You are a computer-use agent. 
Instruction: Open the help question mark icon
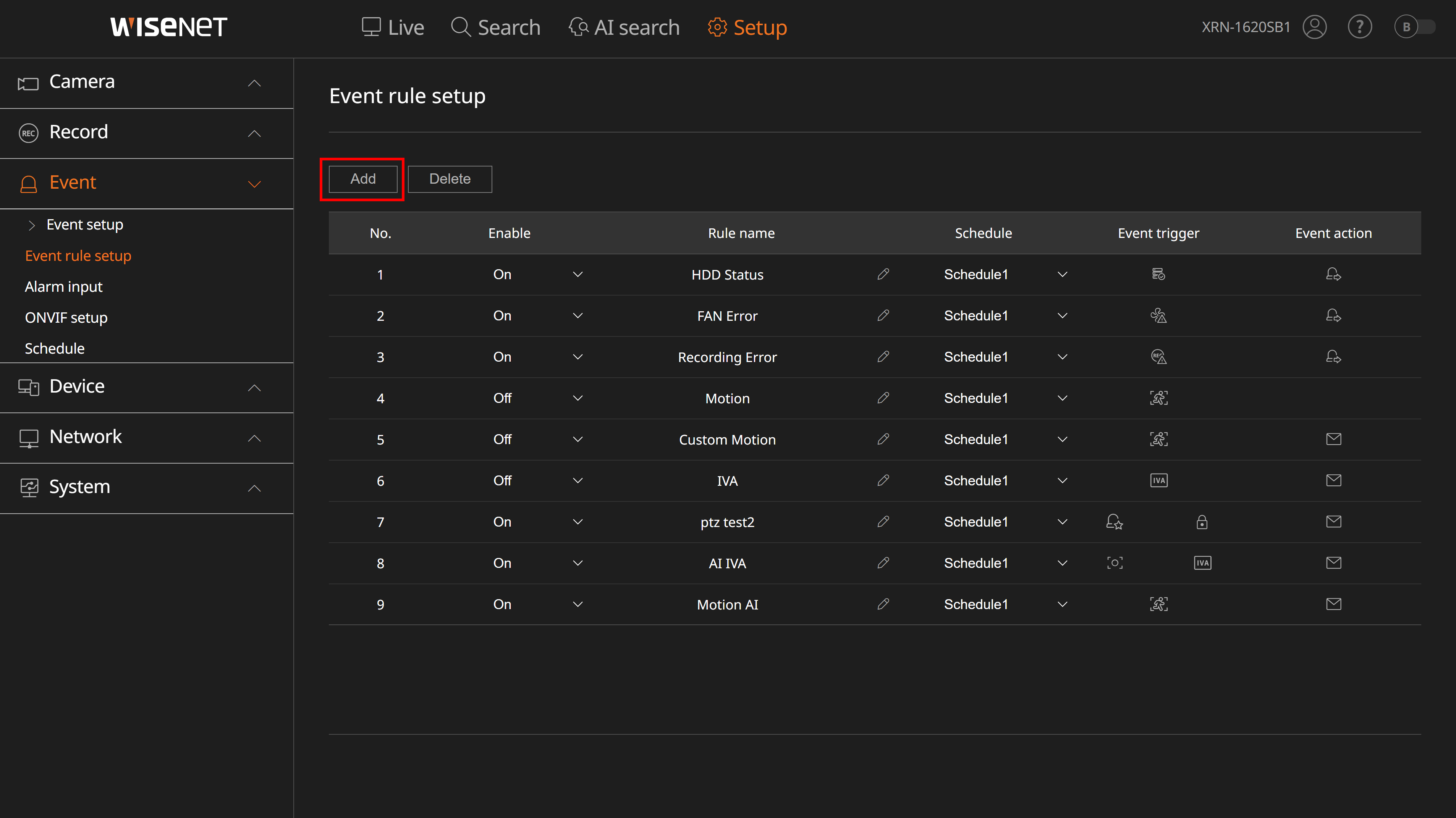coord(1359,27)
